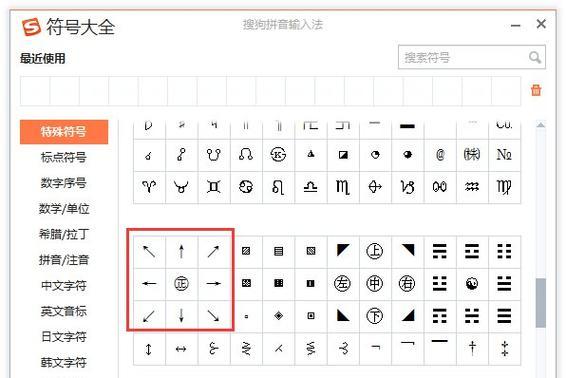This screenshot has height=378, width=566.
Task: Insert the double dagger ‡ symbol
Action: click(504, 349)
